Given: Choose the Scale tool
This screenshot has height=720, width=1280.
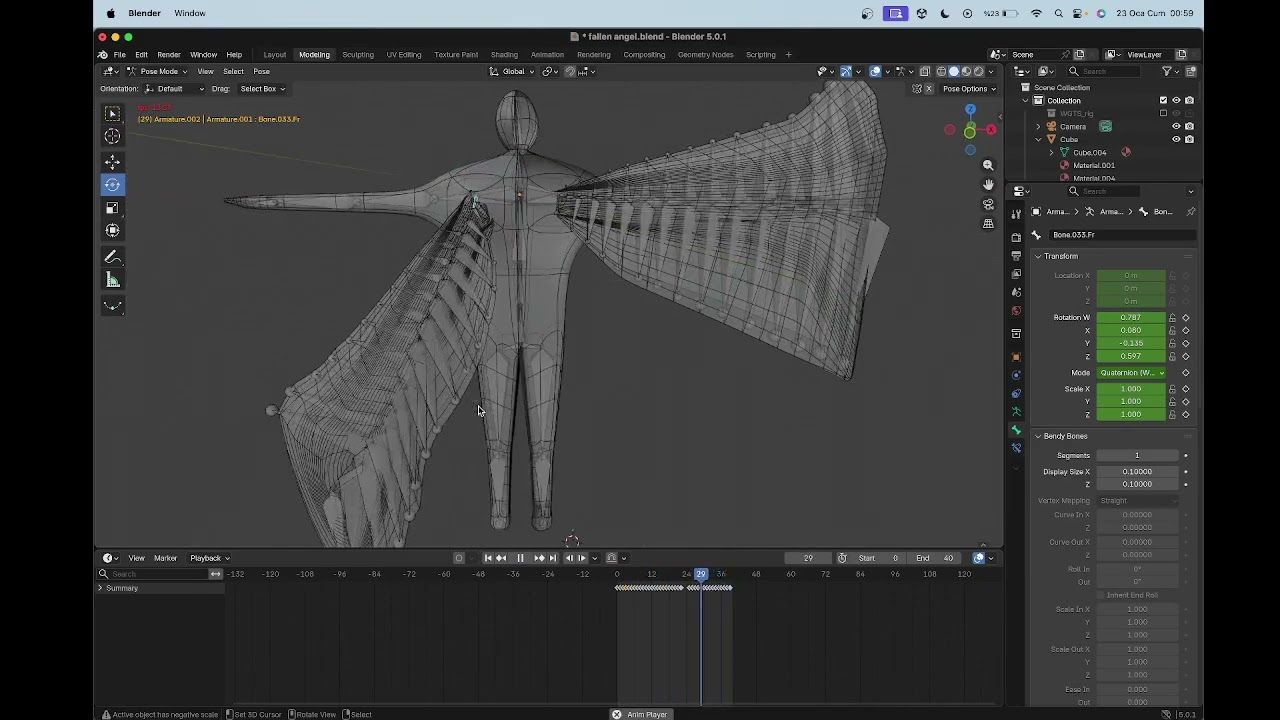Looking at the screenshot, I should pos(112,208).
